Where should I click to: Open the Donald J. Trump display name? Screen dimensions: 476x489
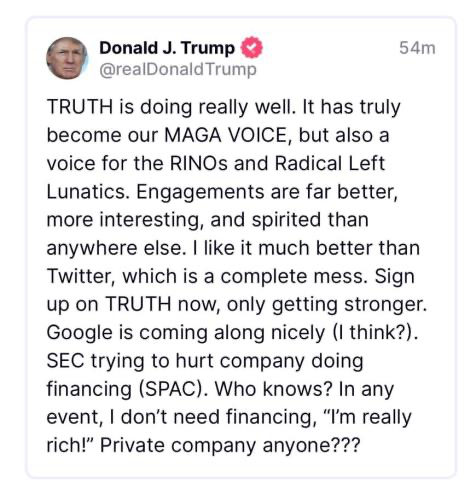pos(167,48)
